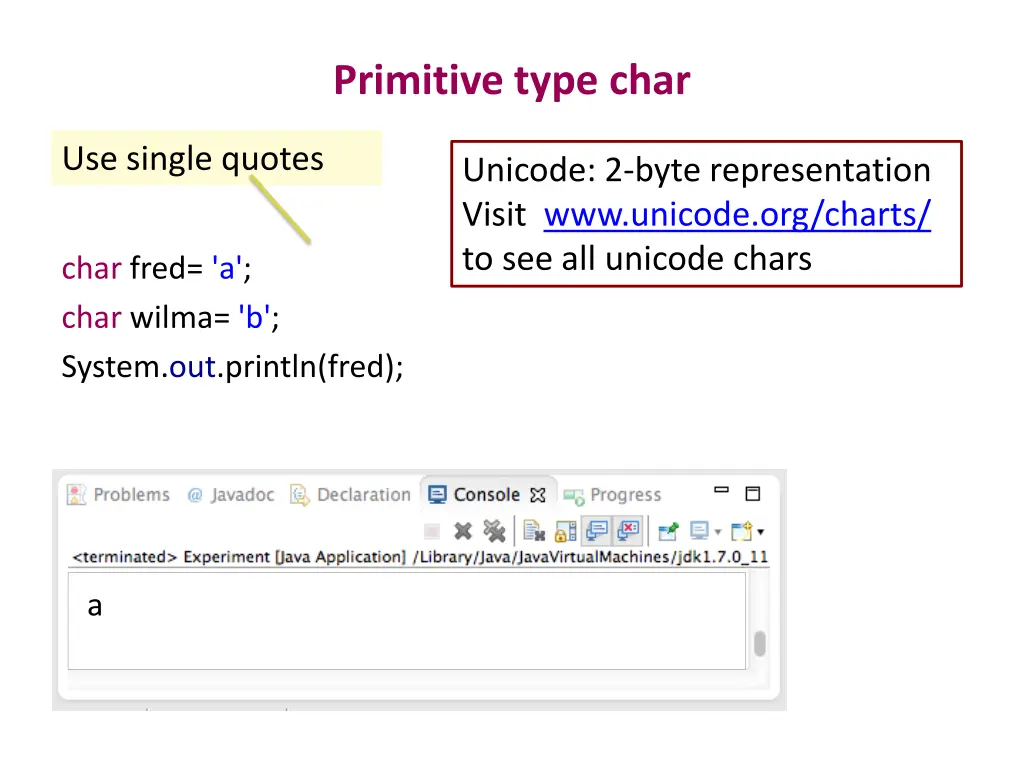Maximize the console panel view

[753, 494]
